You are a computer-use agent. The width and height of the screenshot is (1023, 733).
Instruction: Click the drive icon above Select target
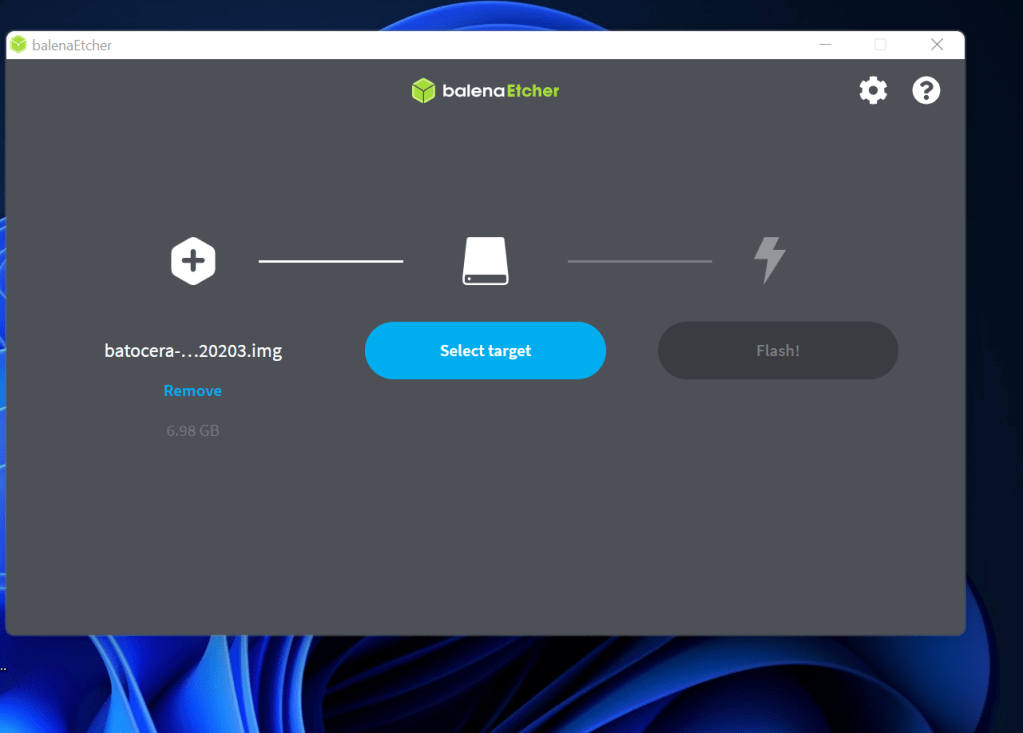[x=485, y=262]
